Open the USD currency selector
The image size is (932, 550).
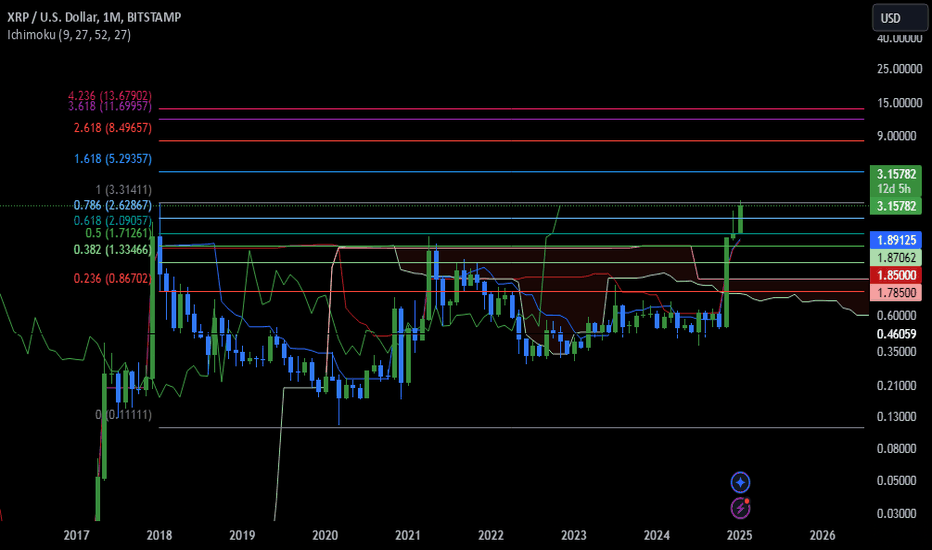tap(899, 18)
